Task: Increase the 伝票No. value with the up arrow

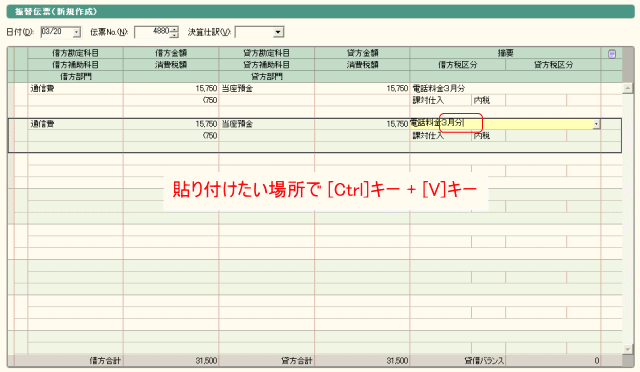Action: click(x=175, y=29)
